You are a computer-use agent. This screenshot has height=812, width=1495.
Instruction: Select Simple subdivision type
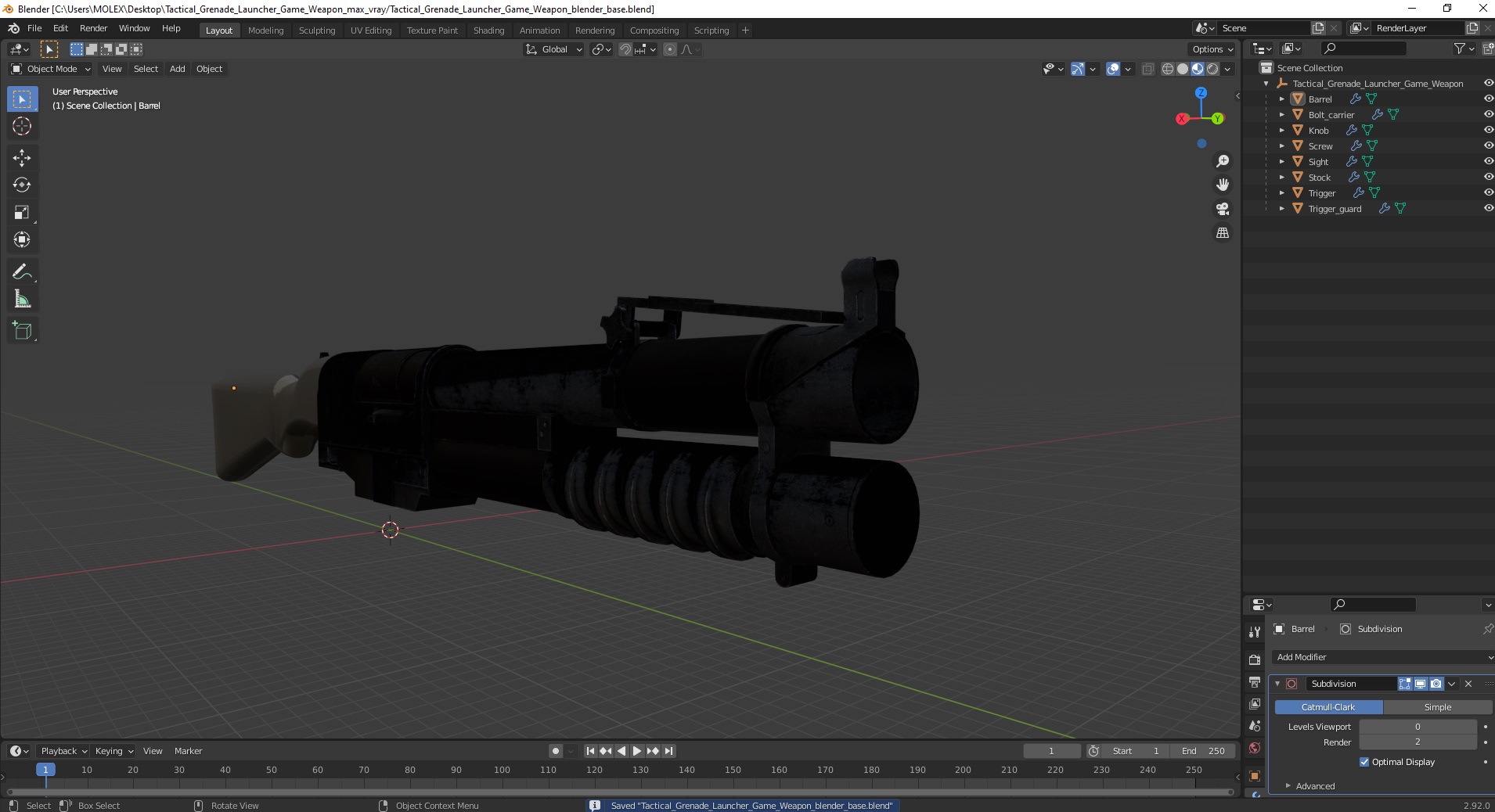click(x=1437, y=707)
